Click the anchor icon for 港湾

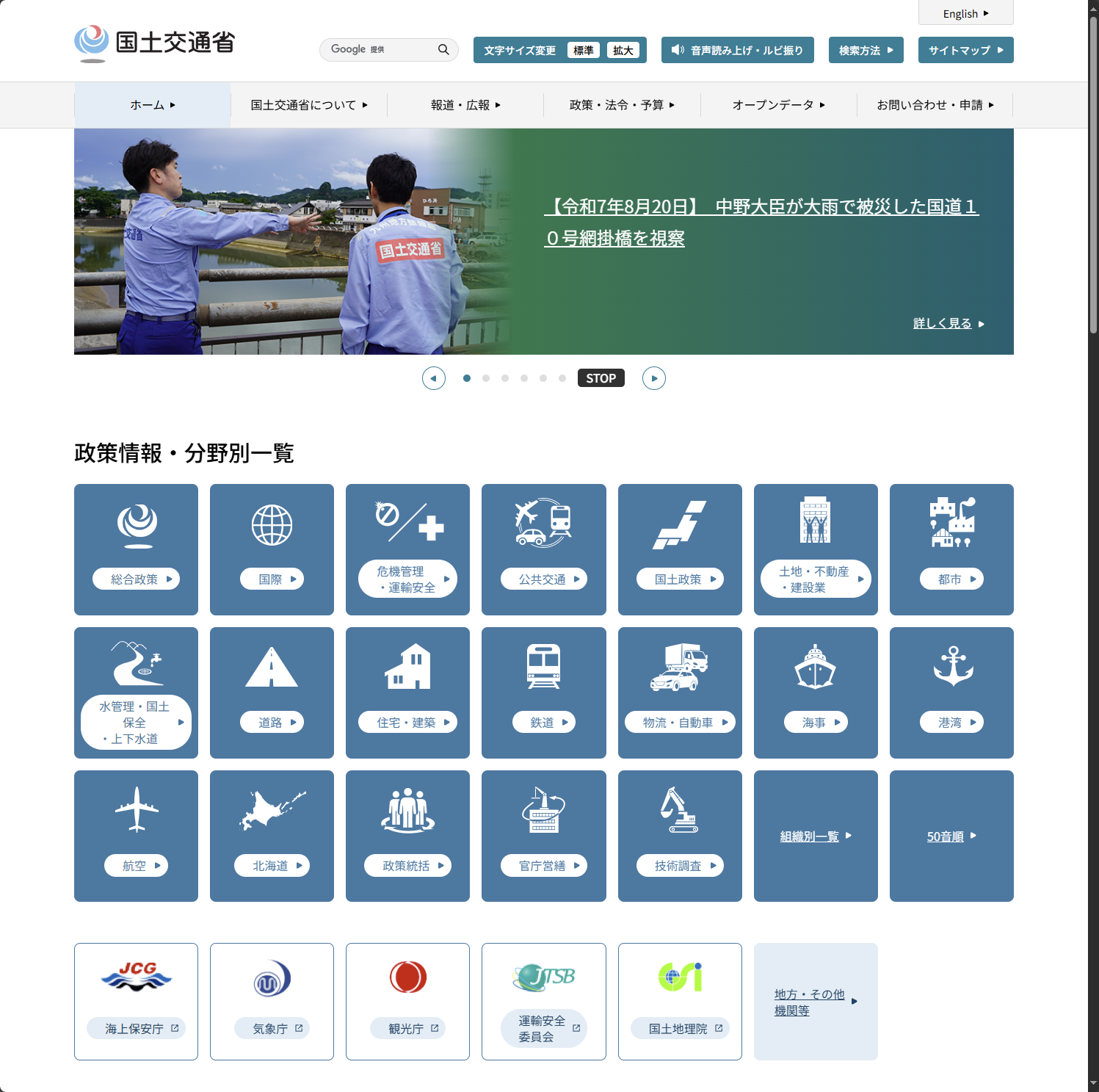(952, 666)
